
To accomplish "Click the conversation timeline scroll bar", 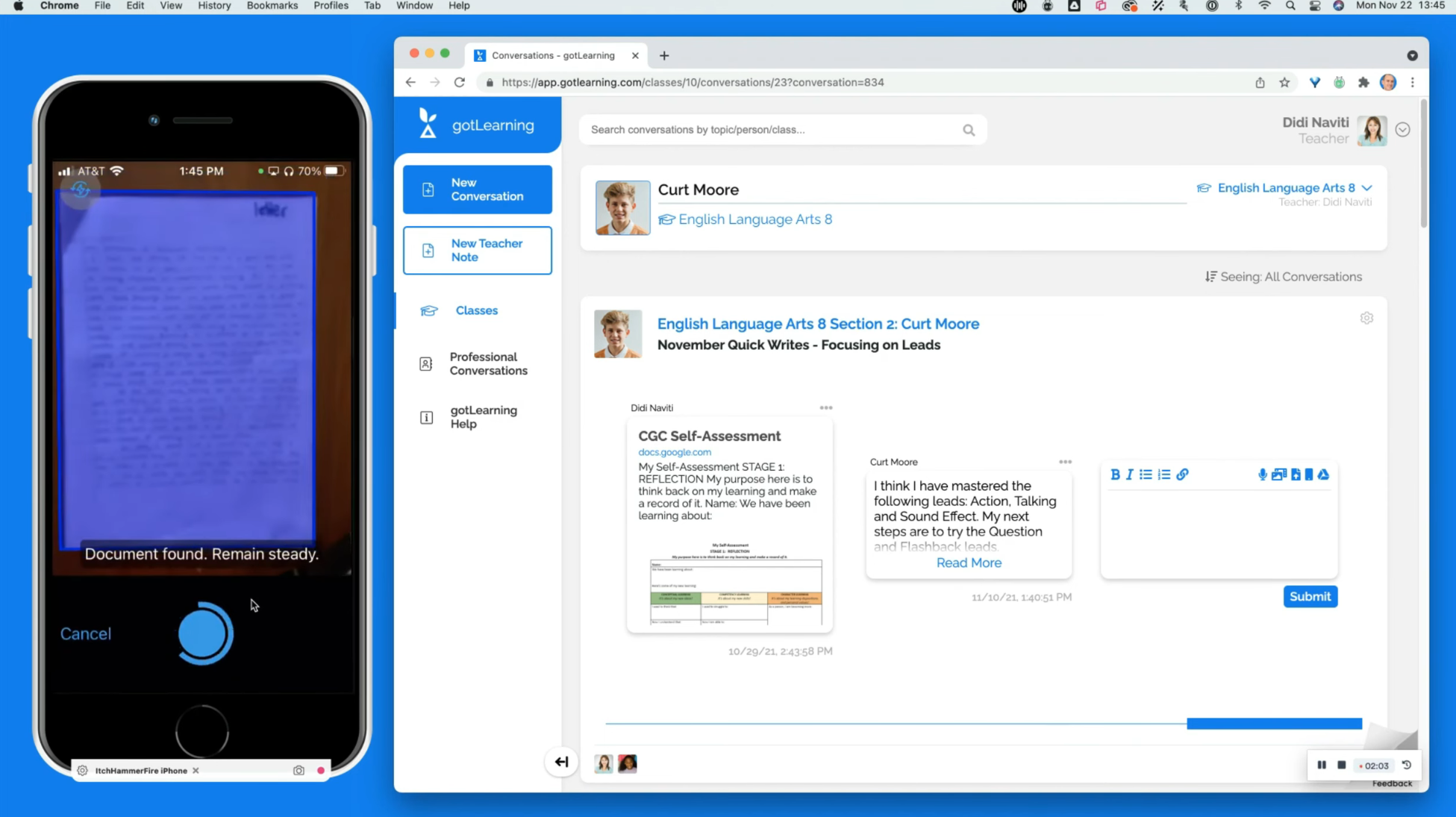I will pyautogui.click(x=1273, y=723).
